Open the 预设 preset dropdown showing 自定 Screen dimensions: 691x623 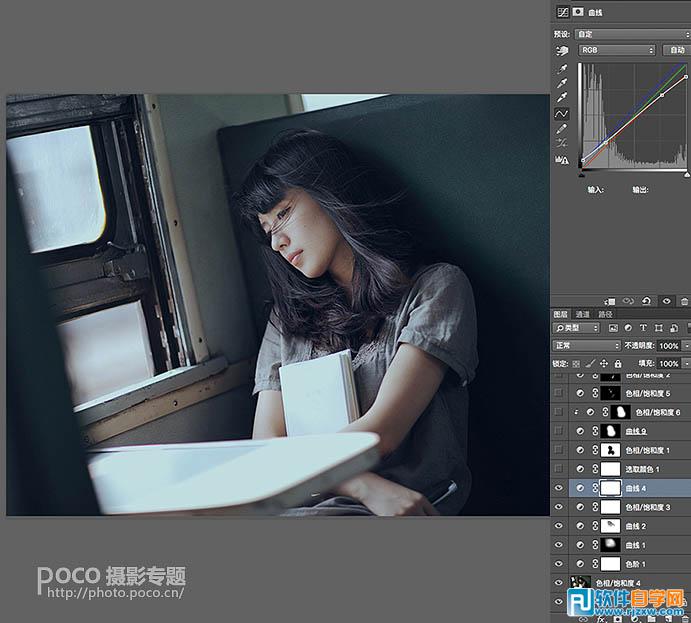click(x=632, y=34)
